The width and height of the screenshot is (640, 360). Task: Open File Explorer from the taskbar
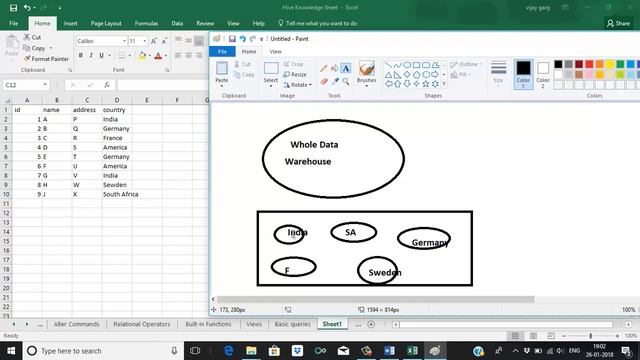[x=251, y=351]
